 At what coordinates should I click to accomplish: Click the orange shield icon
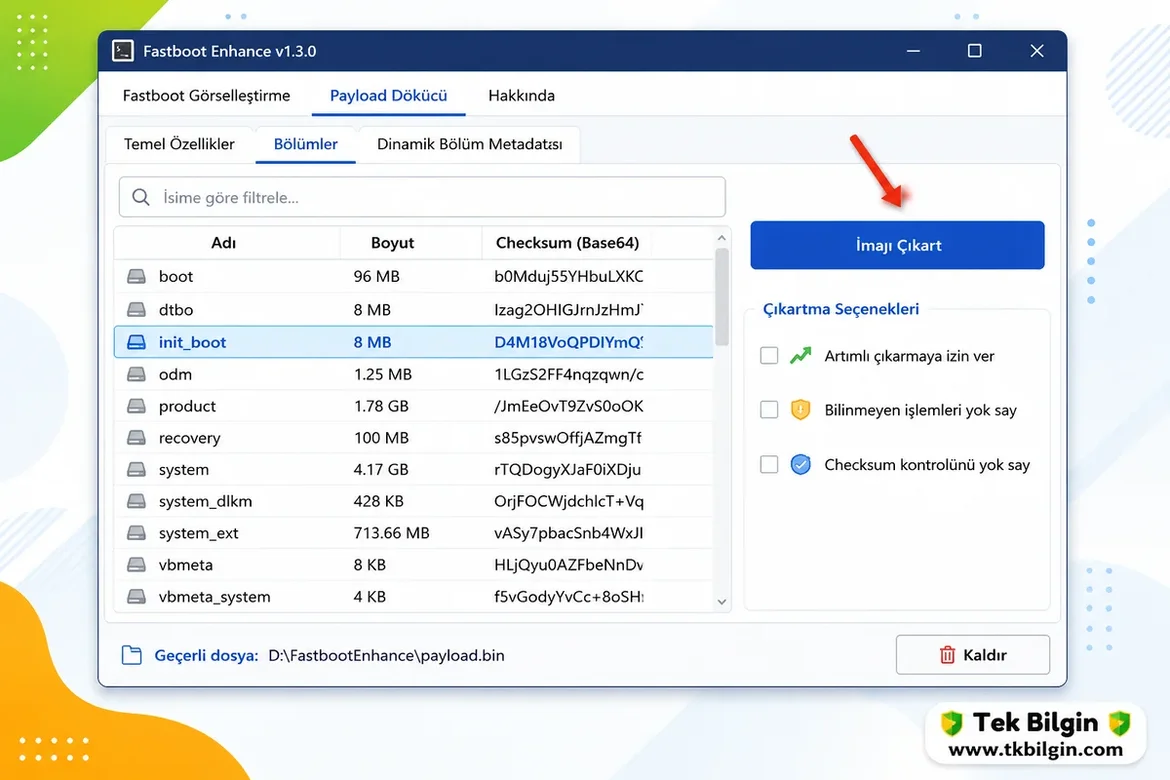(x=801, y=410)
